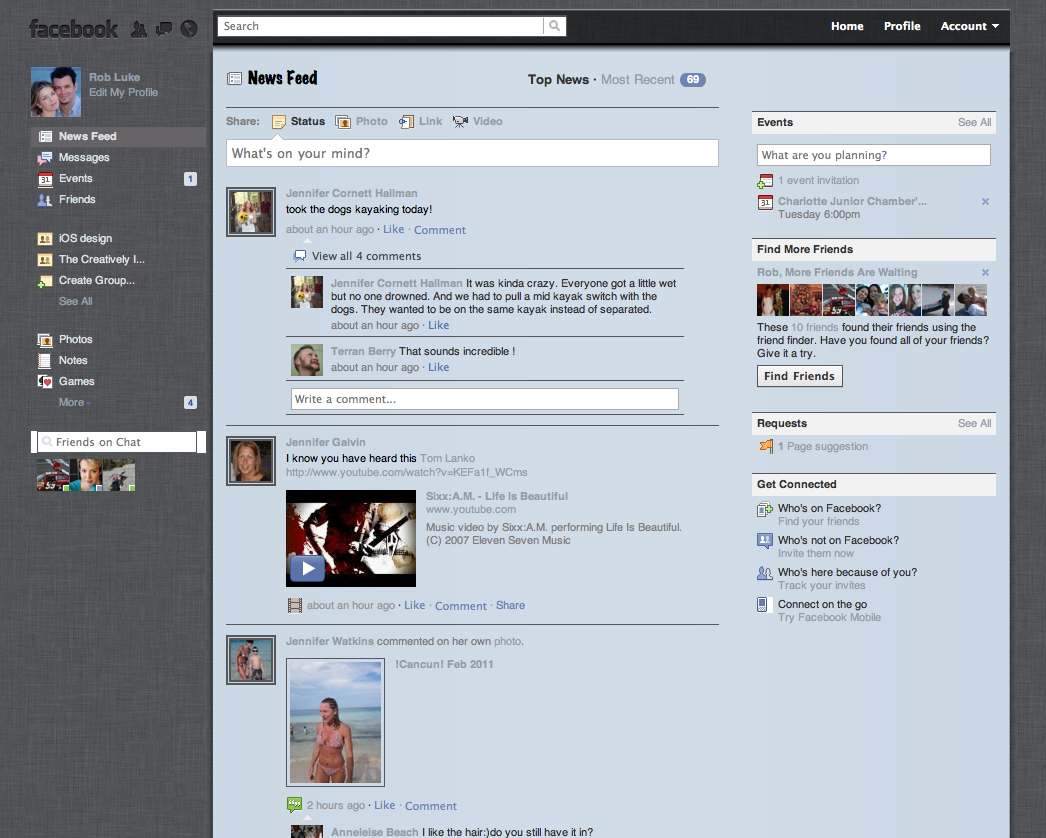The width and height of the screenshot is (1046, 838).
Task: Click the 1 event invitation link
Action: (818, 180)
